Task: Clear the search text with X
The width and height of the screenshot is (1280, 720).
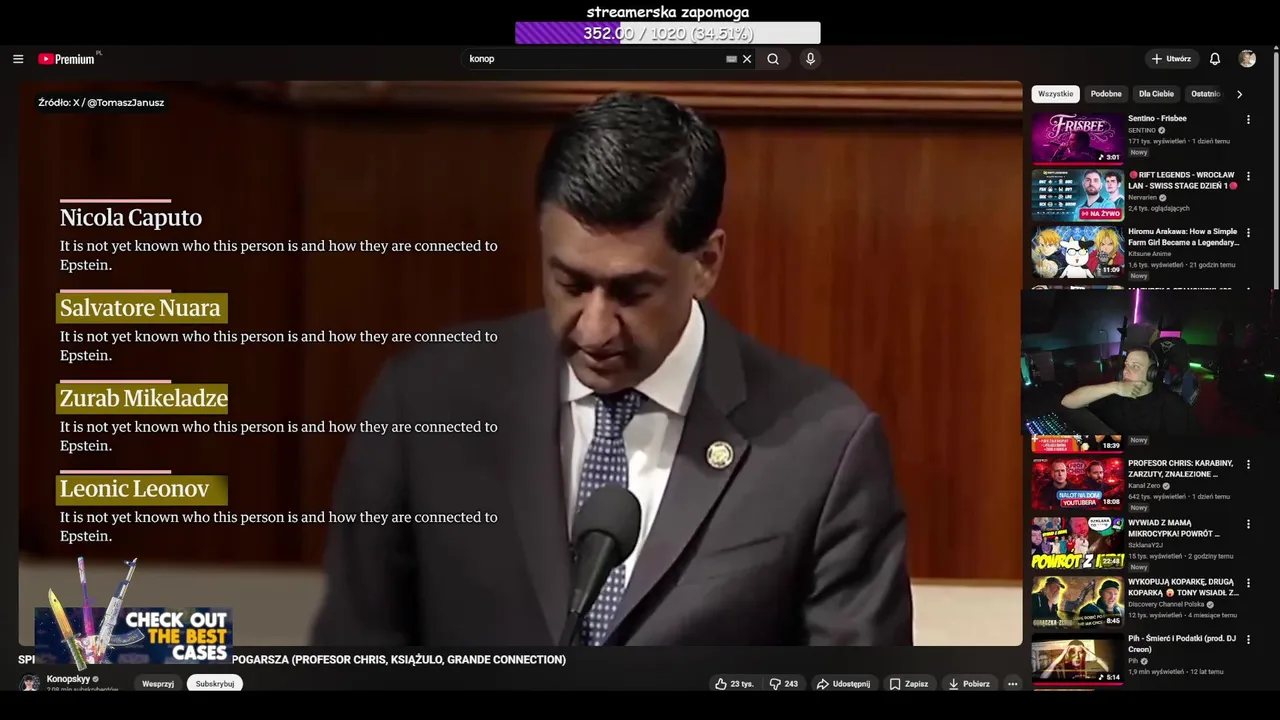Action: tap(747, 59)
